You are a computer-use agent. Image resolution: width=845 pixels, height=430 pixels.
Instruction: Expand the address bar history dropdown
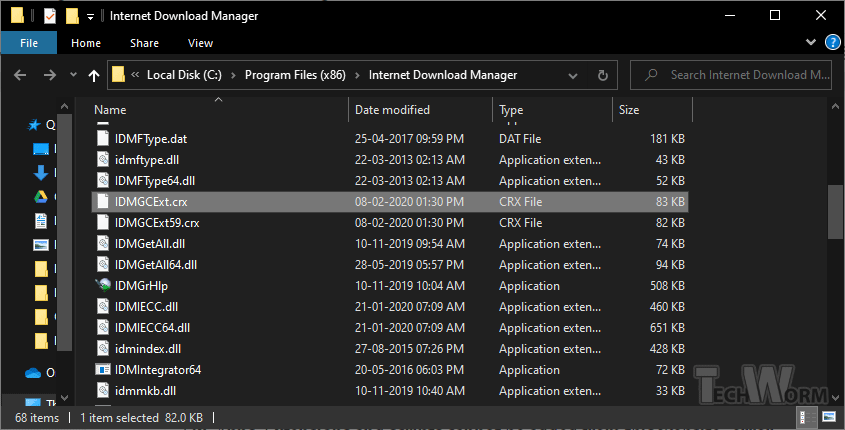point(573,75)
